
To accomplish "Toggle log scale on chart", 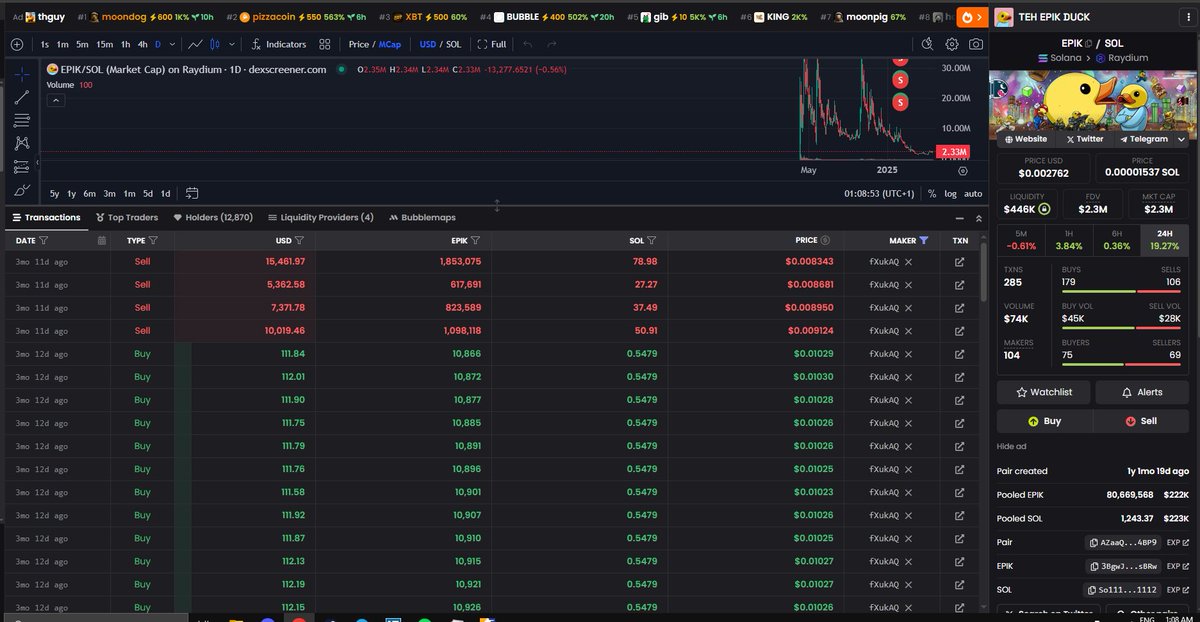I will click(950, 193).
